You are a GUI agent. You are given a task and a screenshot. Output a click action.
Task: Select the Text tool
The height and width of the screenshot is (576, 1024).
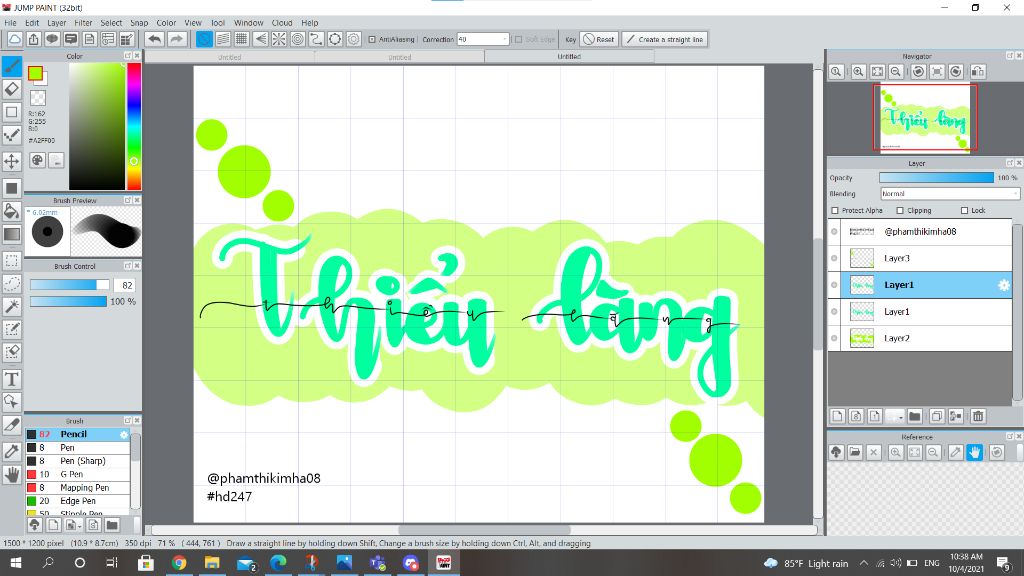[12, 379]
